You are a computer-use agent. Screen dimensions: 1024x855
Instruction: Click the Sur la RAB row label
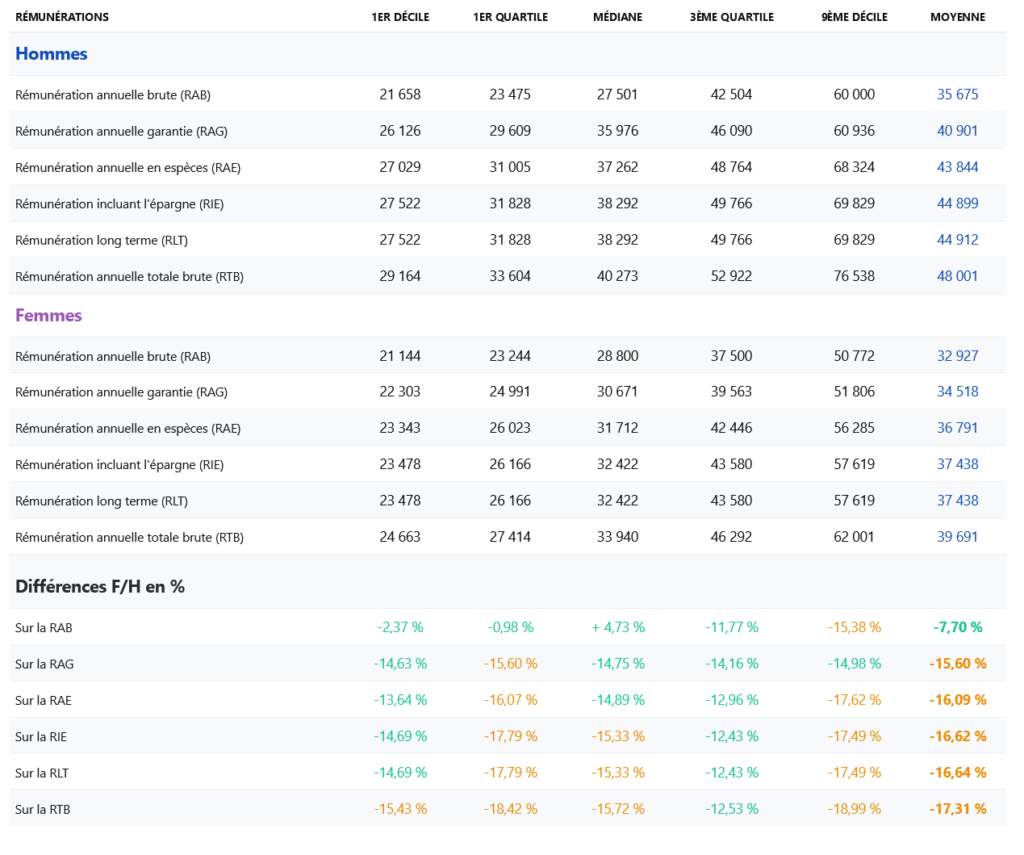pyautogui.click(x=44, y=628)
